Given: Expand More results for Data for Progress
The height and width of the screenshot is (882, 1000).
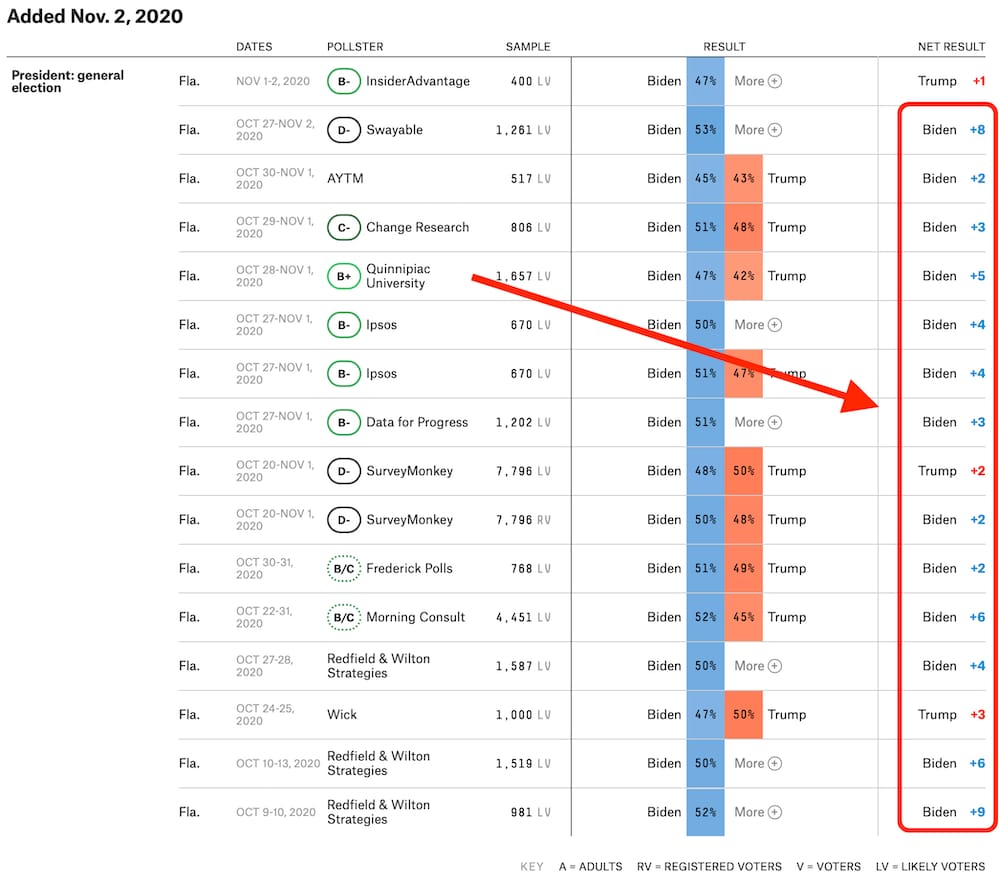Looking at the screenshot, I should [x=758, y=422].
